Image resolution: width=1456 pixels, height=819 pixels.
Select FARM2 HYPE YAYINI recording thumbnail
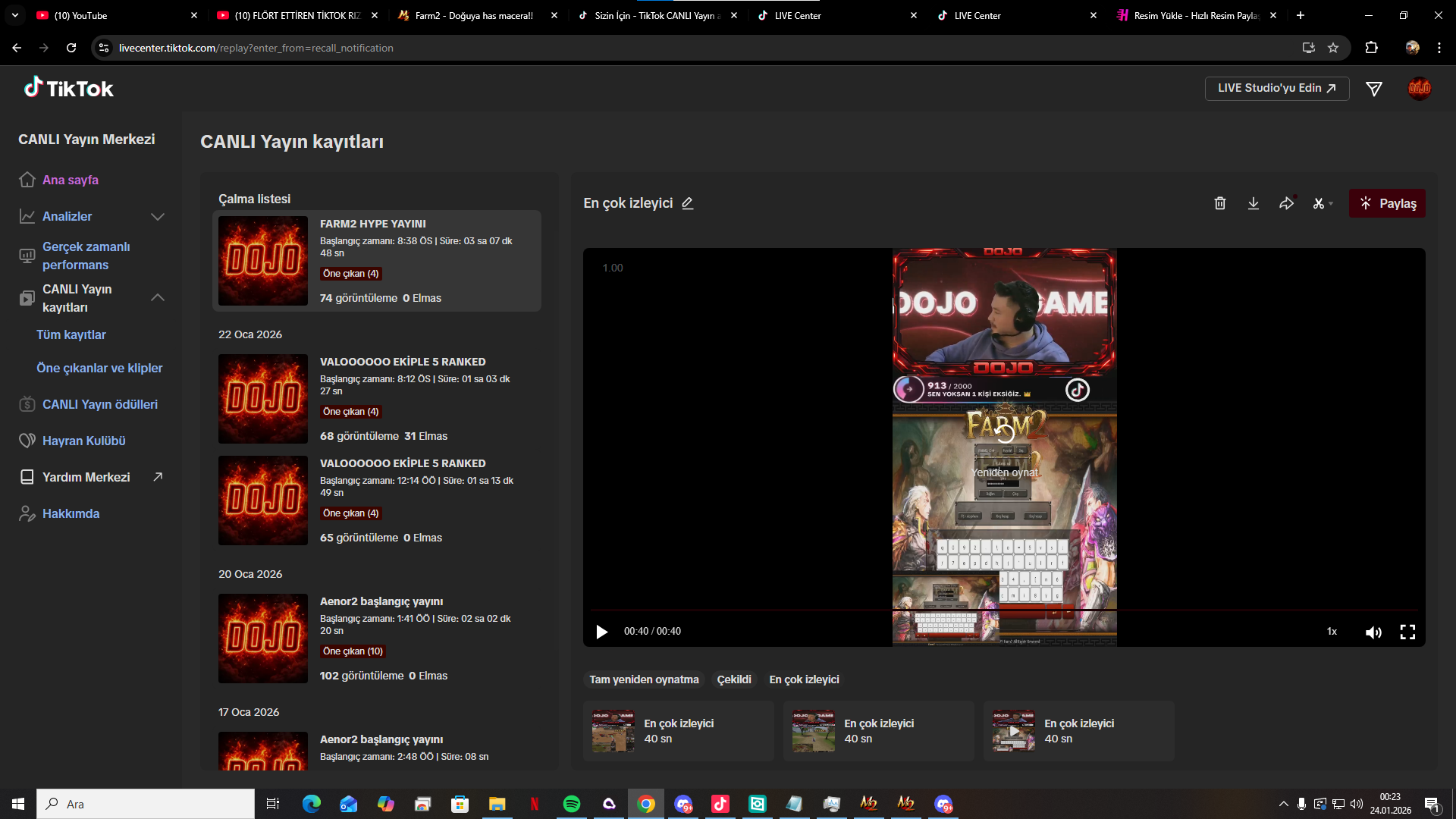coord(263,261)
